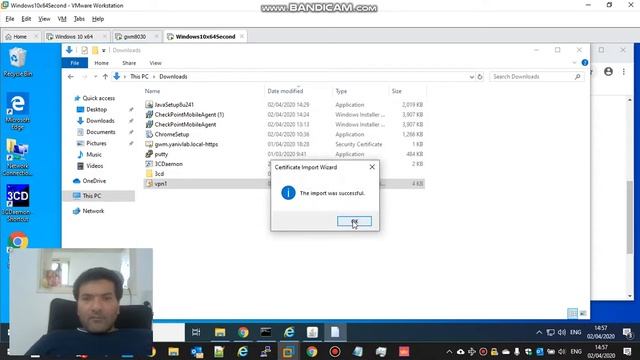Click OK in Certificate Import Wizard dialog
640x360 pixels.
pyautogui.click(x=354, y=221)
